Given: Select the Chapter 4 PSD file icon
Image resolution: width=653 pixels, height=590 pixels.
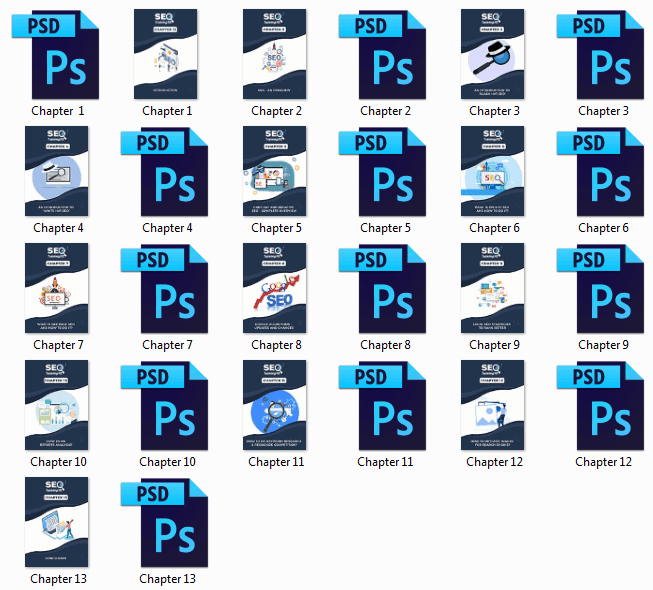Looking at the screenshot, I should [167, 170].
